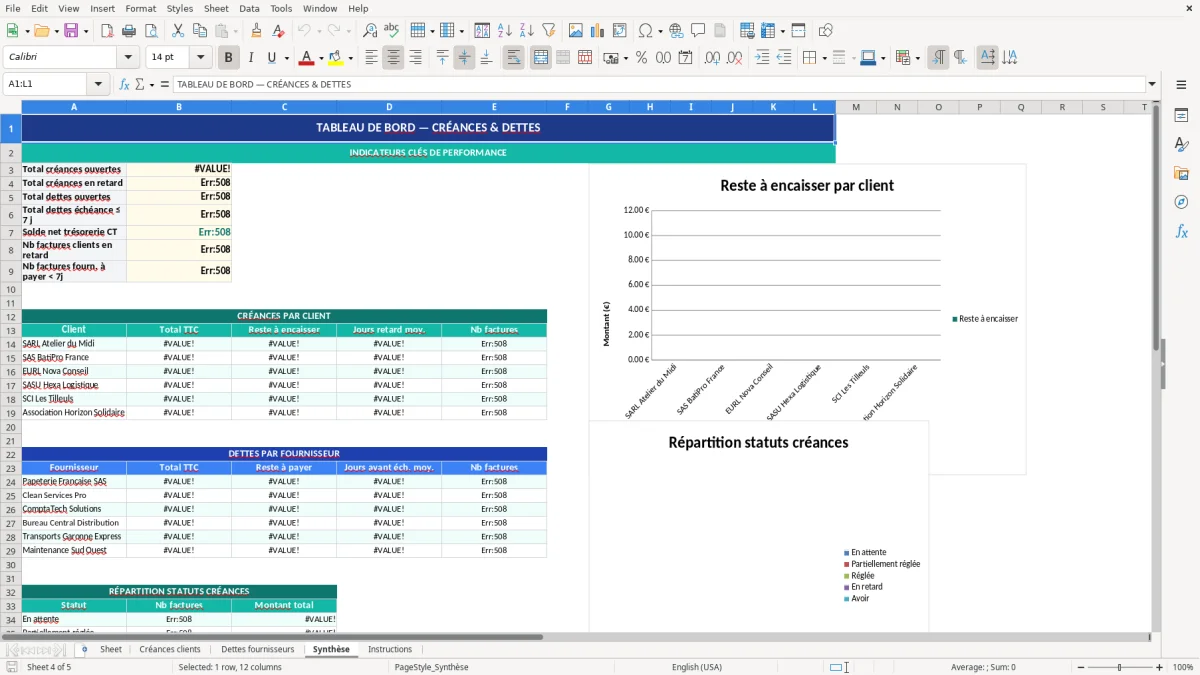This screenshot has width=1200, height=675.
Task: Open Font Size dropdown arrow
Action: tap(200, 58)
